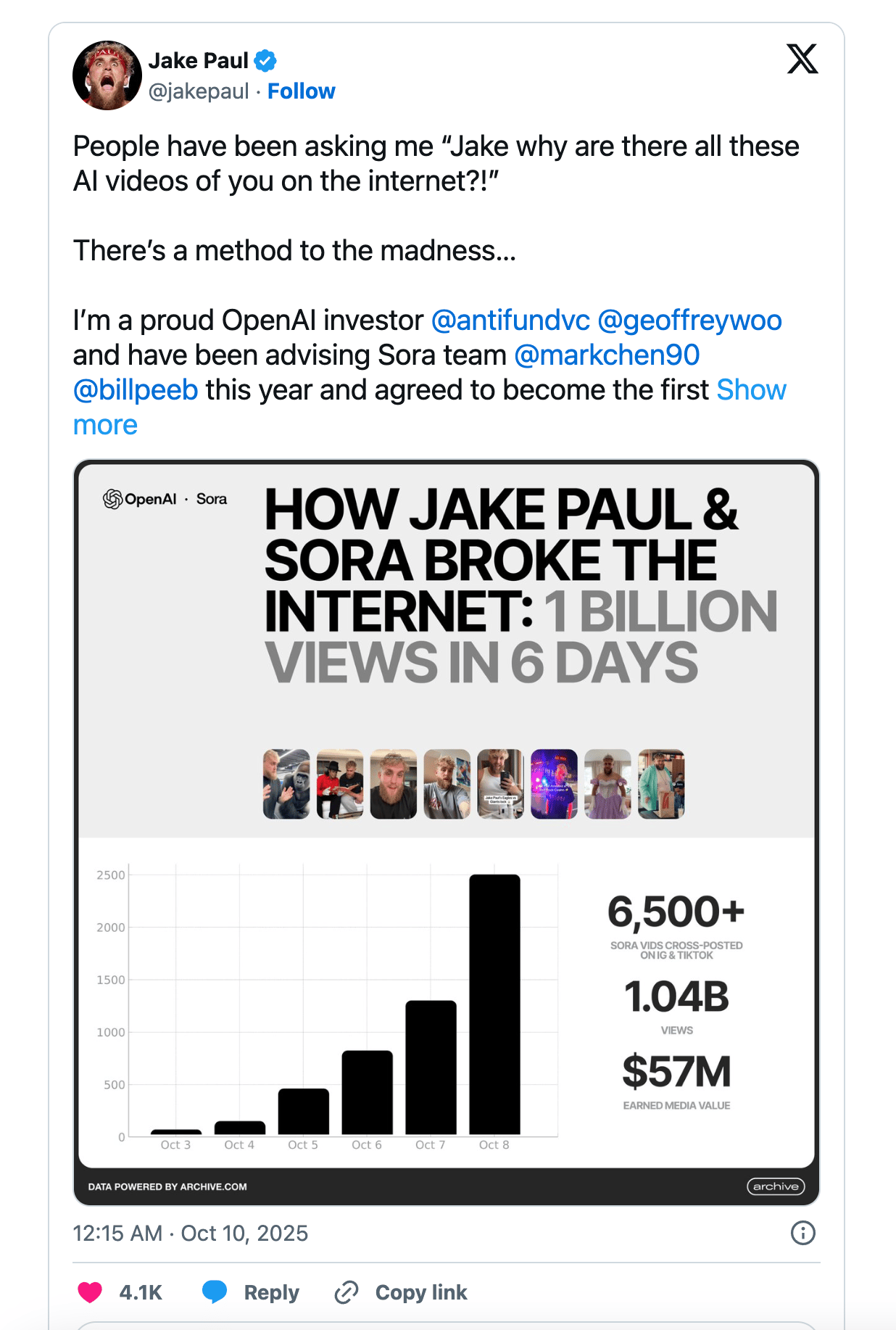Viewport: 896px width, 1330px height.
Task: Click the X logo icon
Action: point(802,59)
